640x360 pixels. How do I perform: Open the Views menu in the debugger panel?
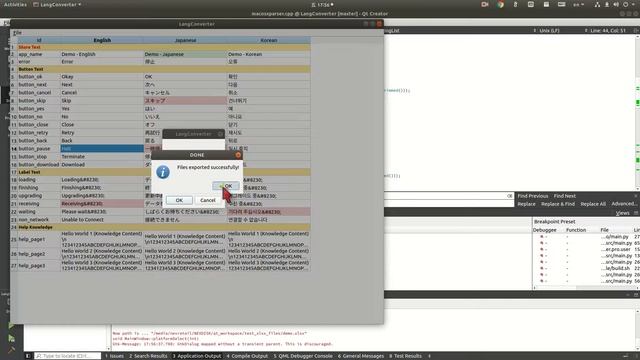(x=622, y=213)
